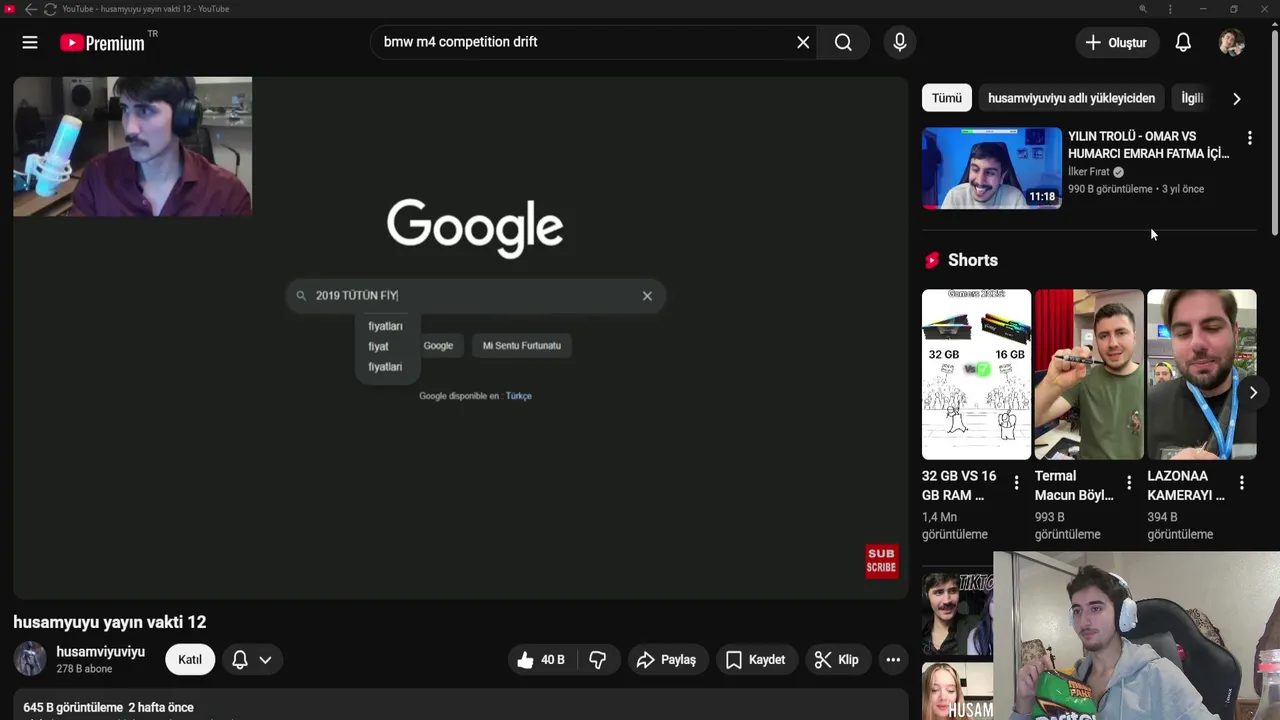Viewport: 1280px width, 720px height.
Task: Click the 645 B görüntüleme description line
Action: coord(108,707)
